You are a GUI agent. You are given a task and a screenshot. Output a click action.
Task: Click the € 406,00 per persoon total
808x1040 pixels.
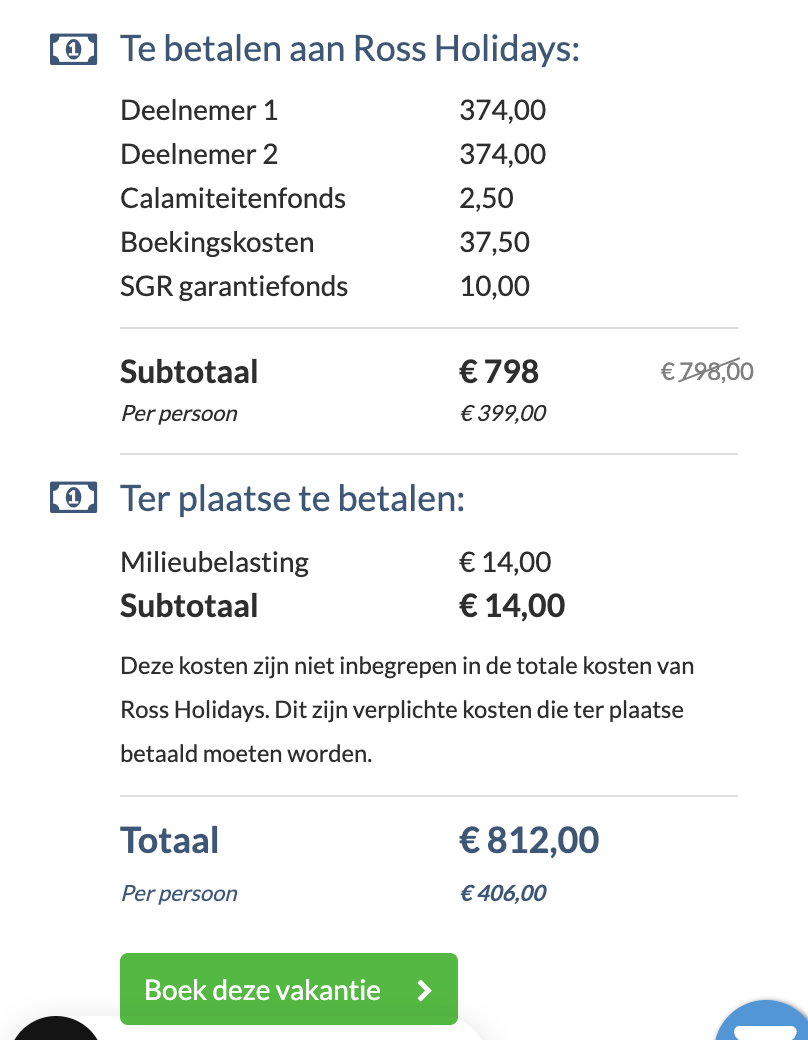point(503,893)
